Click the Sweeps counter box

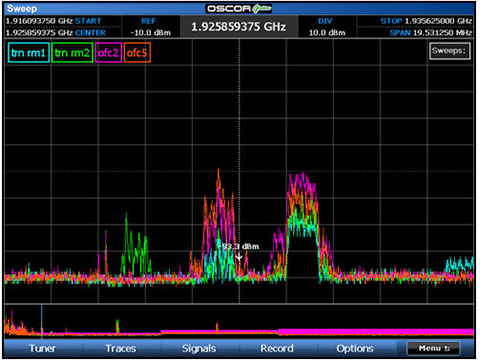(450, 51)
